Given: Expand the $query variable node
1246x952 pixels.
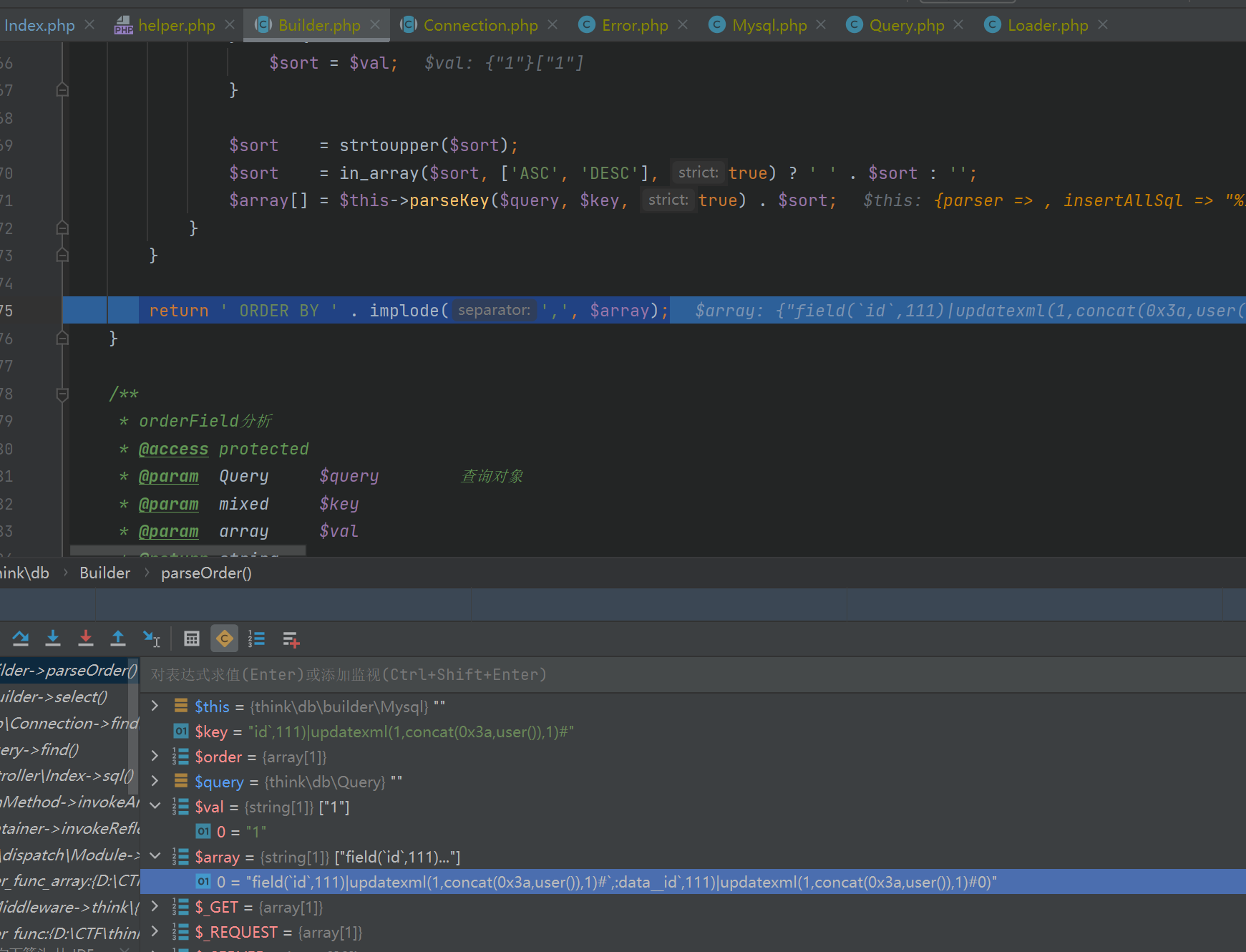Looking at the screenshot, I should pos(155,781).
